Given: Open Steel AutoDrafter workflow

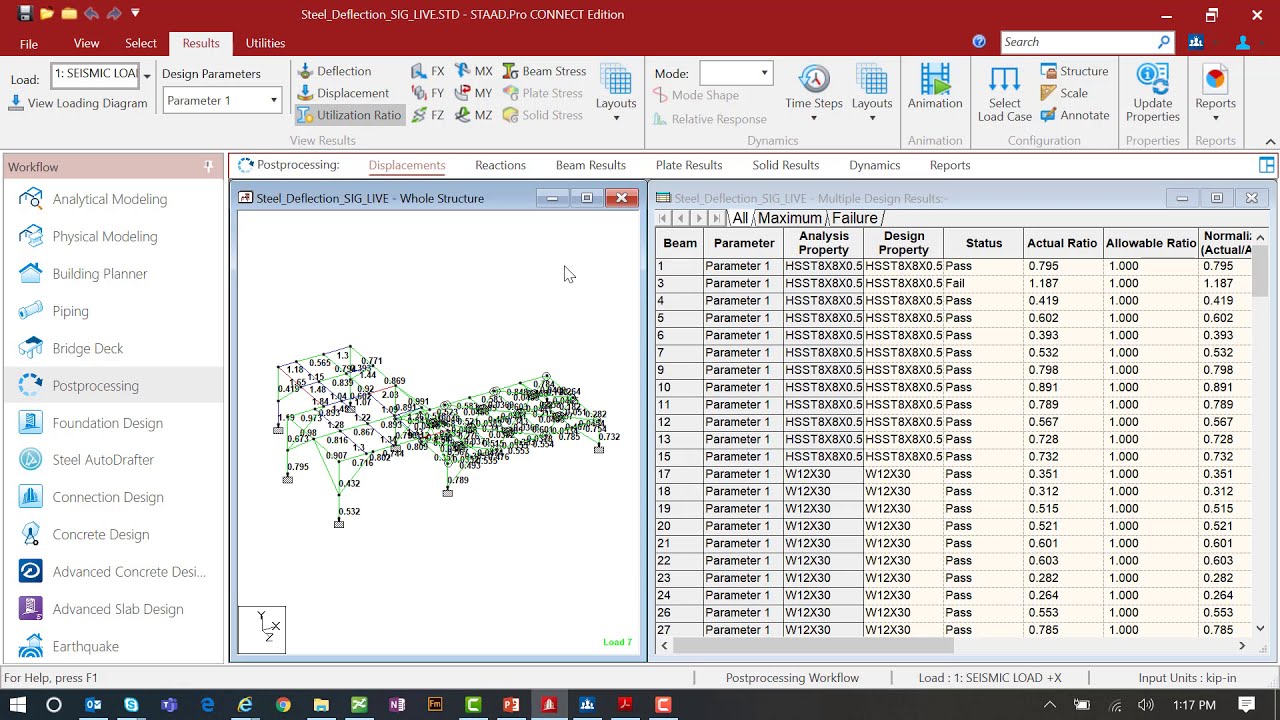Looking at the screenshot, I should click(114, 460).
